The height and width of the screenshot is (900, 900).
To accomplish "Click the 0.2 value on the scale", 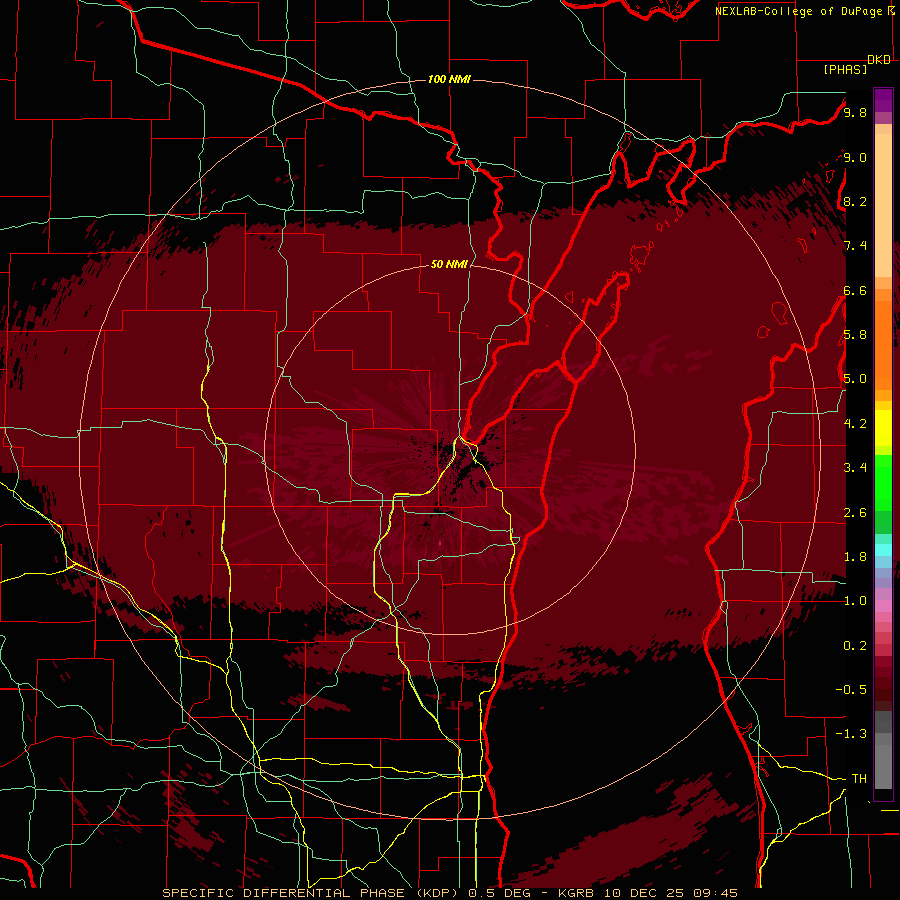I will 855,646.
